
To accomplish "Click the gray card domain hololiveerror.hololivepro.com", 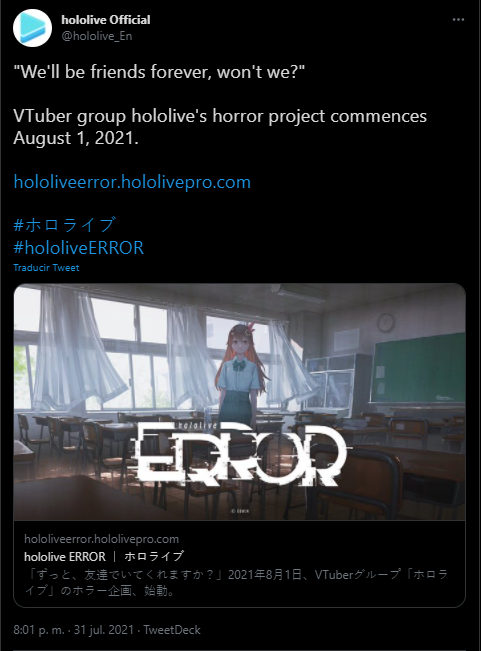I will (101, 539).
